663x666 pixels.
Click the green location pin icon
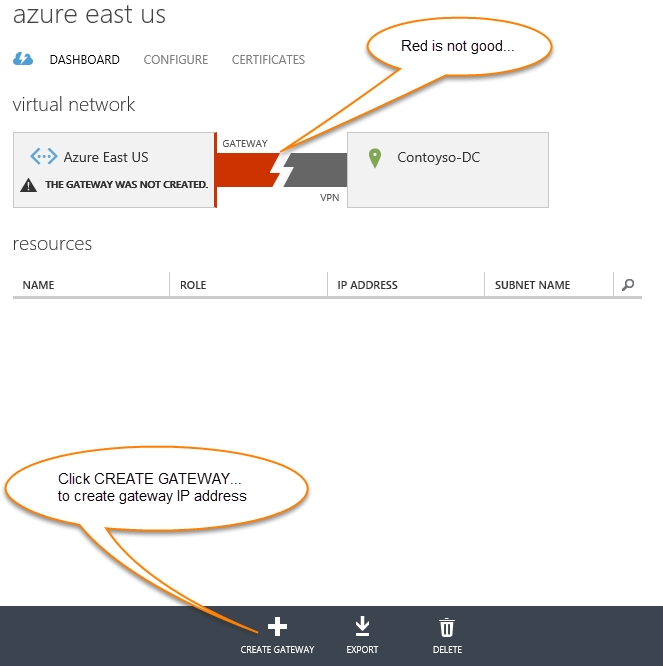point(375,158)
